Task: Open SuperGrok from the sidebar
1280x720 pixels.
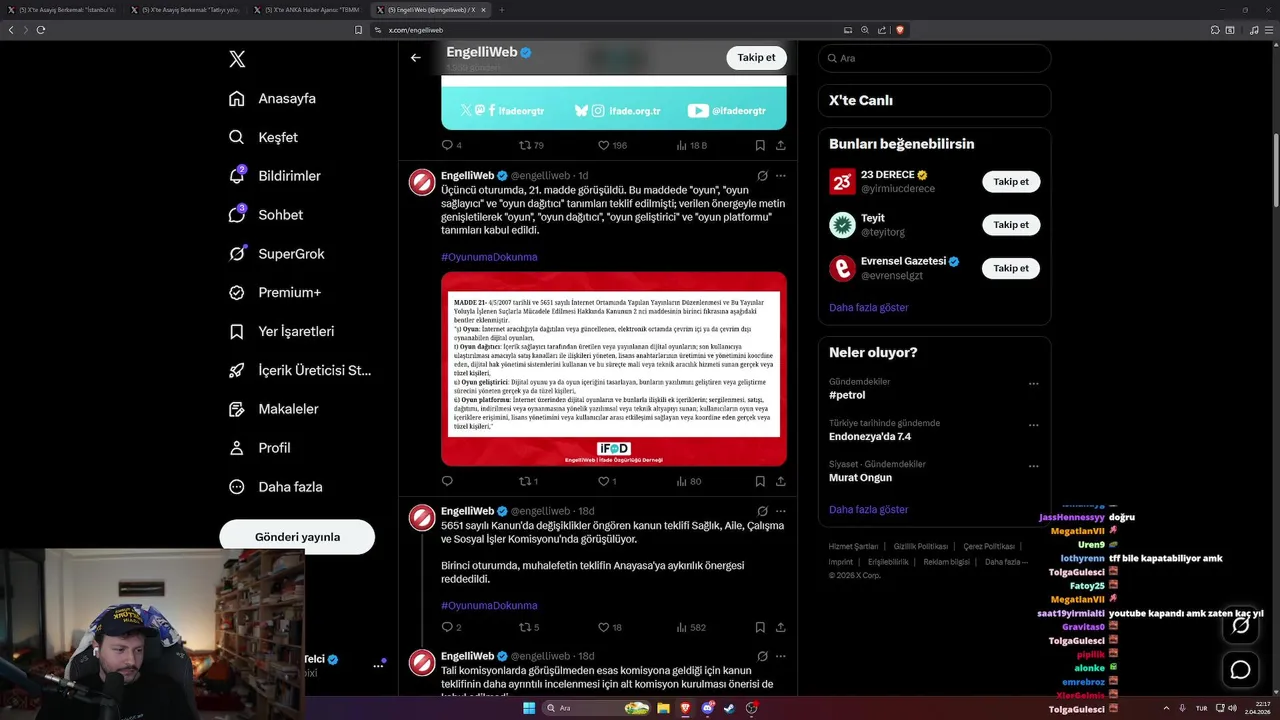Action: tap(276, 254)
